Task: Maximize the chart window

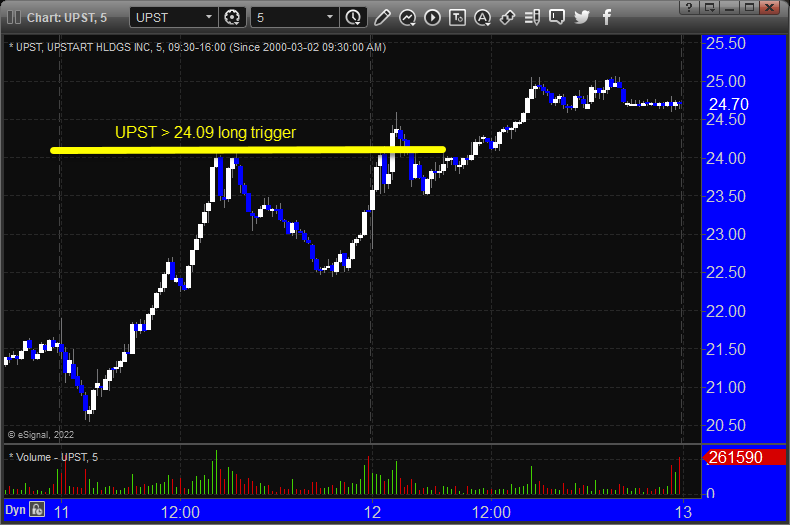Action: click(x=750, y=7)
